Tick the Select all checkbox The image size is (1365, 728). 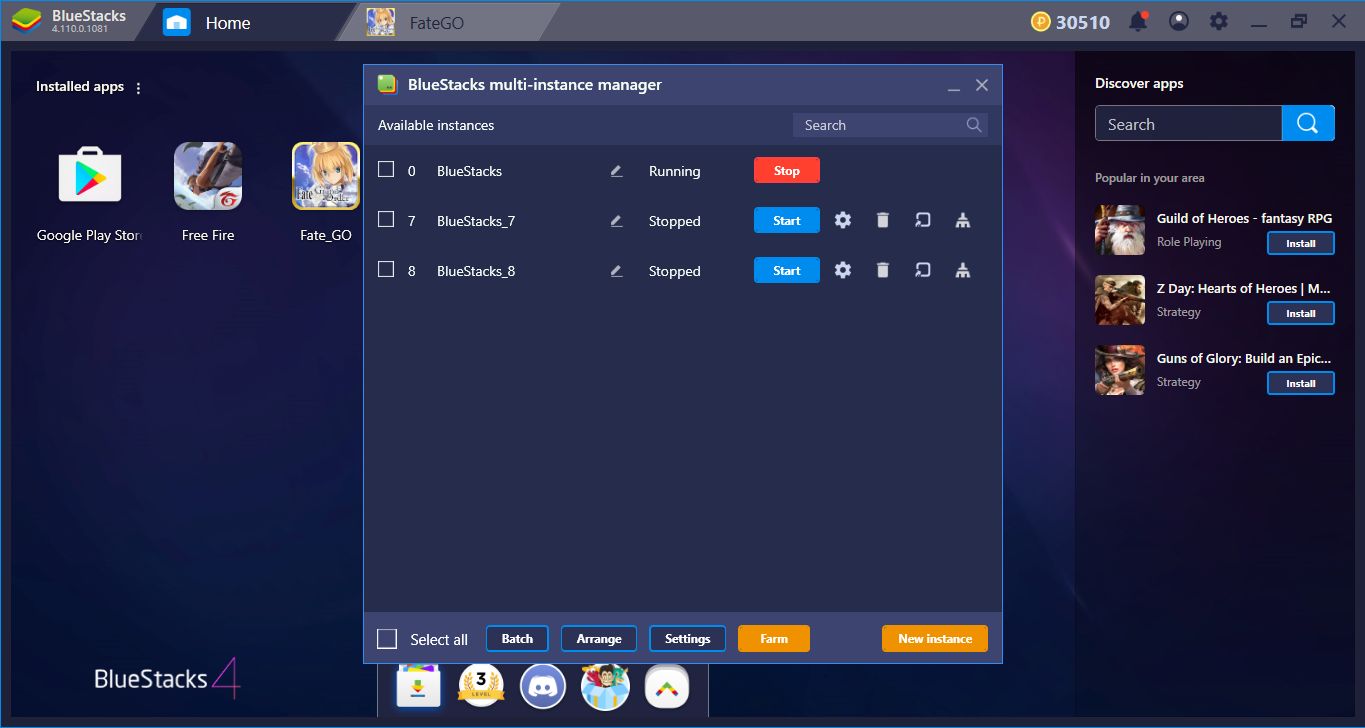387,639
